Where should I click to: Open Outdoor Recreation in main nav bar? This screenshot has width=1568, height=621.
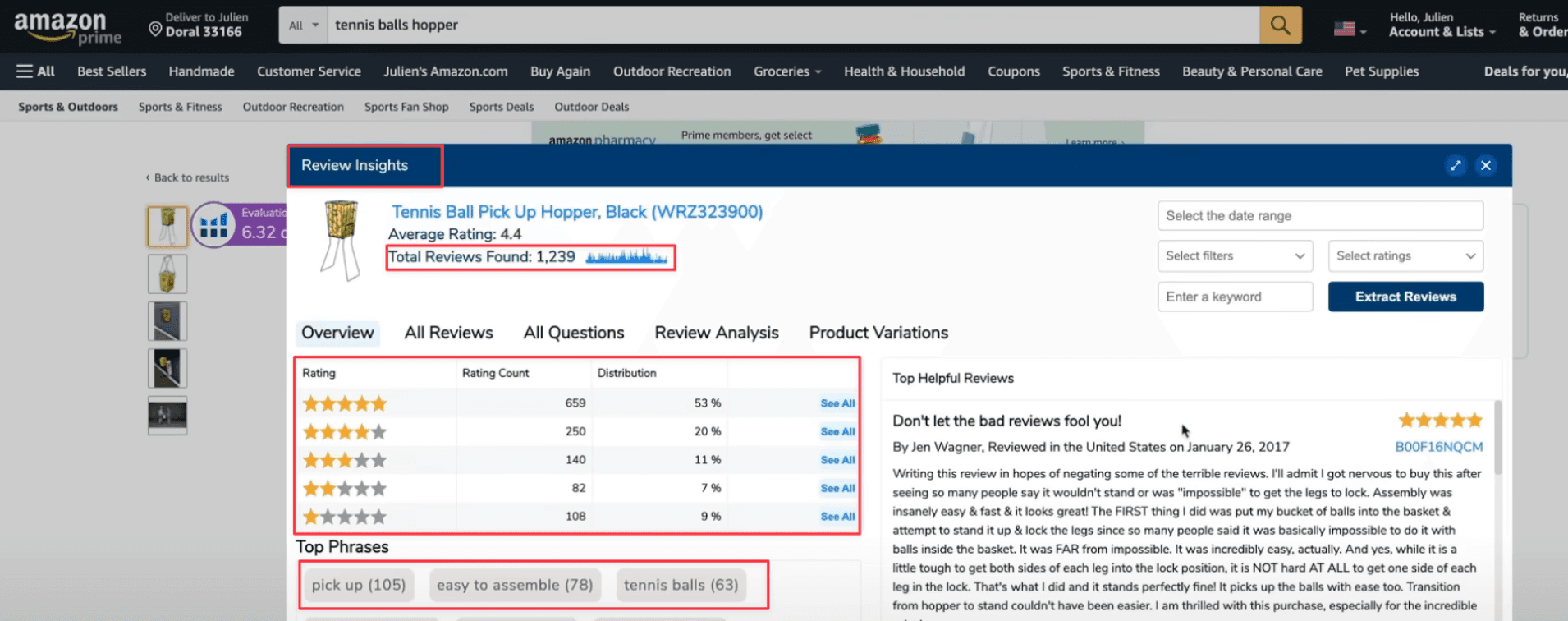[x=672, y=71]
